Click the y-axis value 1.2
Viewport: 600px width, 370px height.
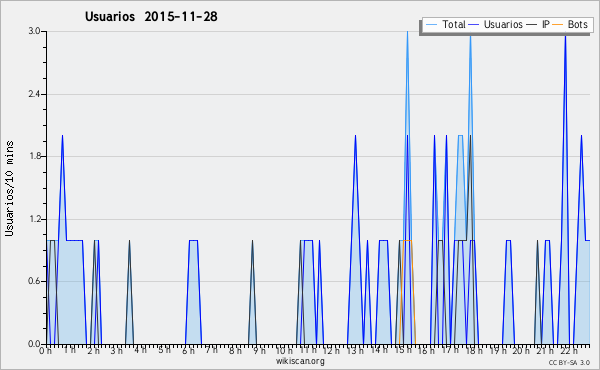click(34, 219)
